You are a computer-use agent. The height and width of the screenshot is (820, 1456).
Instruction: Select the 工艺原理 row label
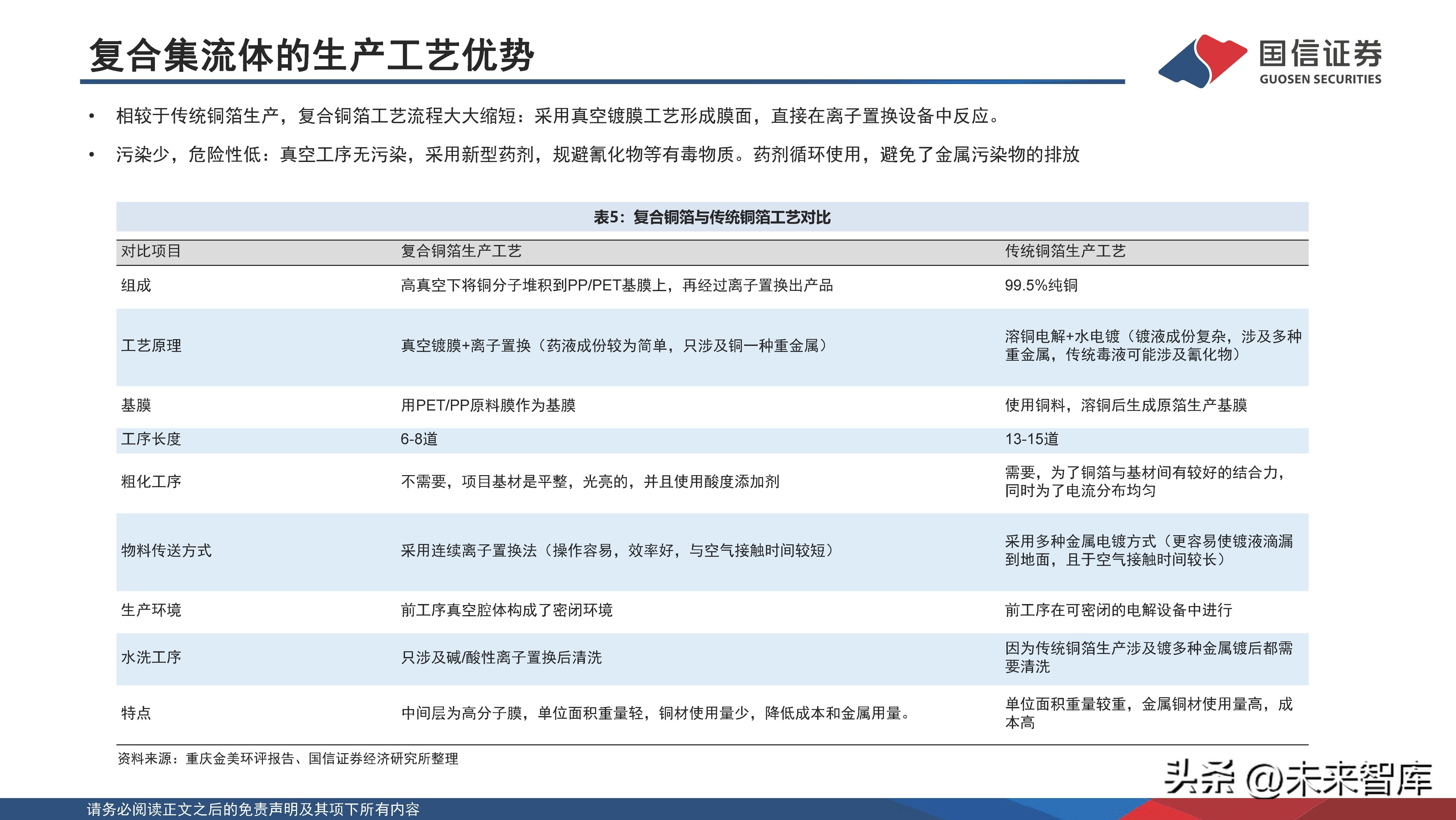(x=151, y=346)
